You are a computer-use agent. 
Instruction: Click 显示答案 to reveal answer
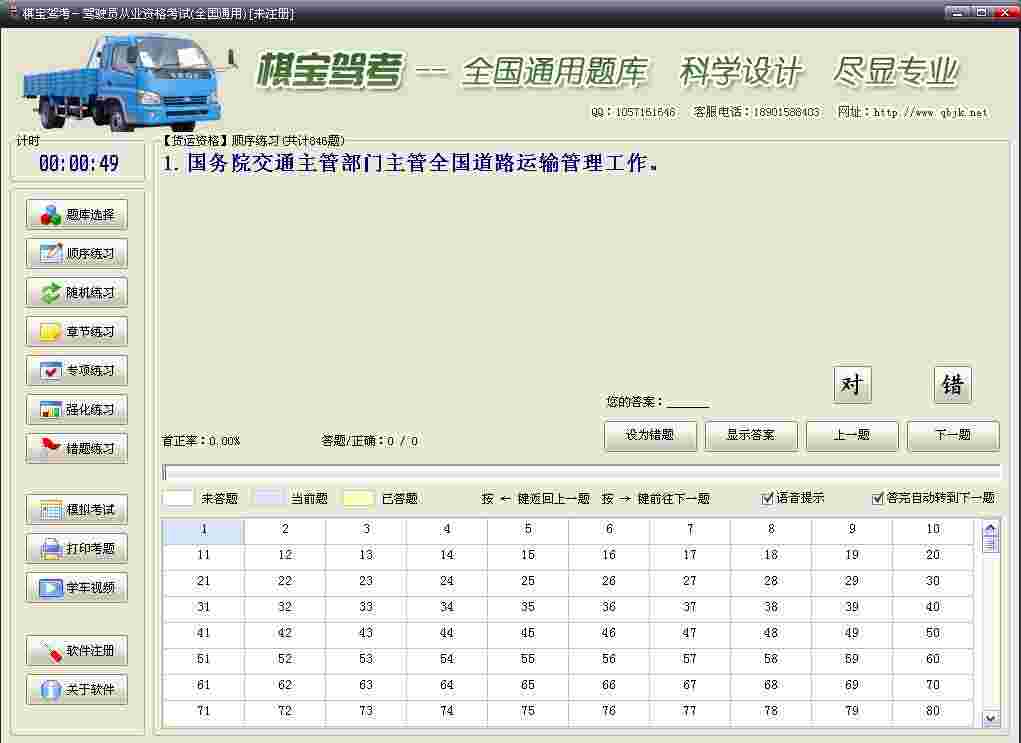coord(751,436)
